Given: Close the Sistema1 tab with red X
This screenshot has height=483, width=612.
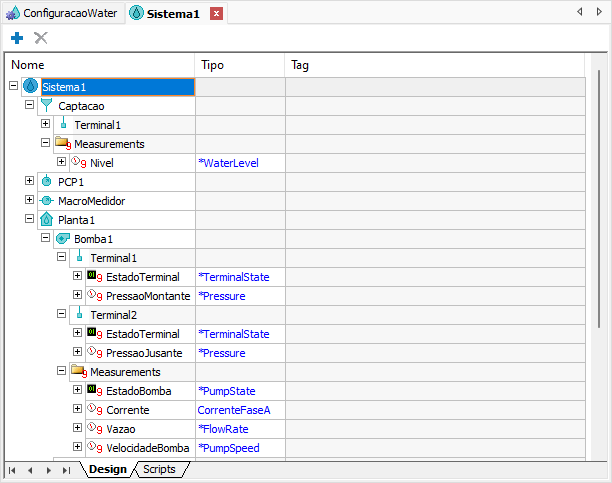Looking at the screenshot, I should (216, 13).
